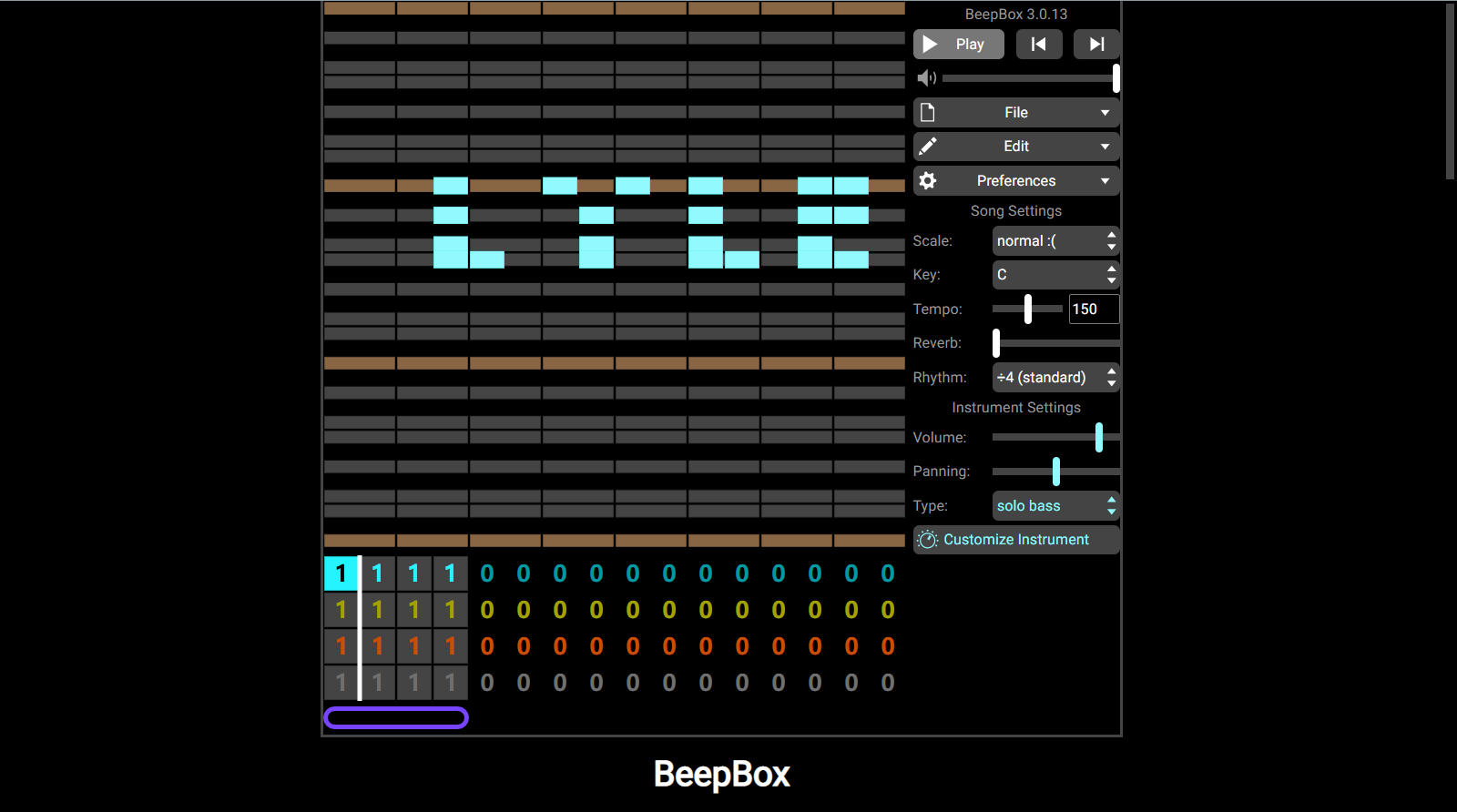The height and width of the screenshot is (812, 1457).
Task: Click the page's vertical scrollbar
Action: tap(1450, 91)
